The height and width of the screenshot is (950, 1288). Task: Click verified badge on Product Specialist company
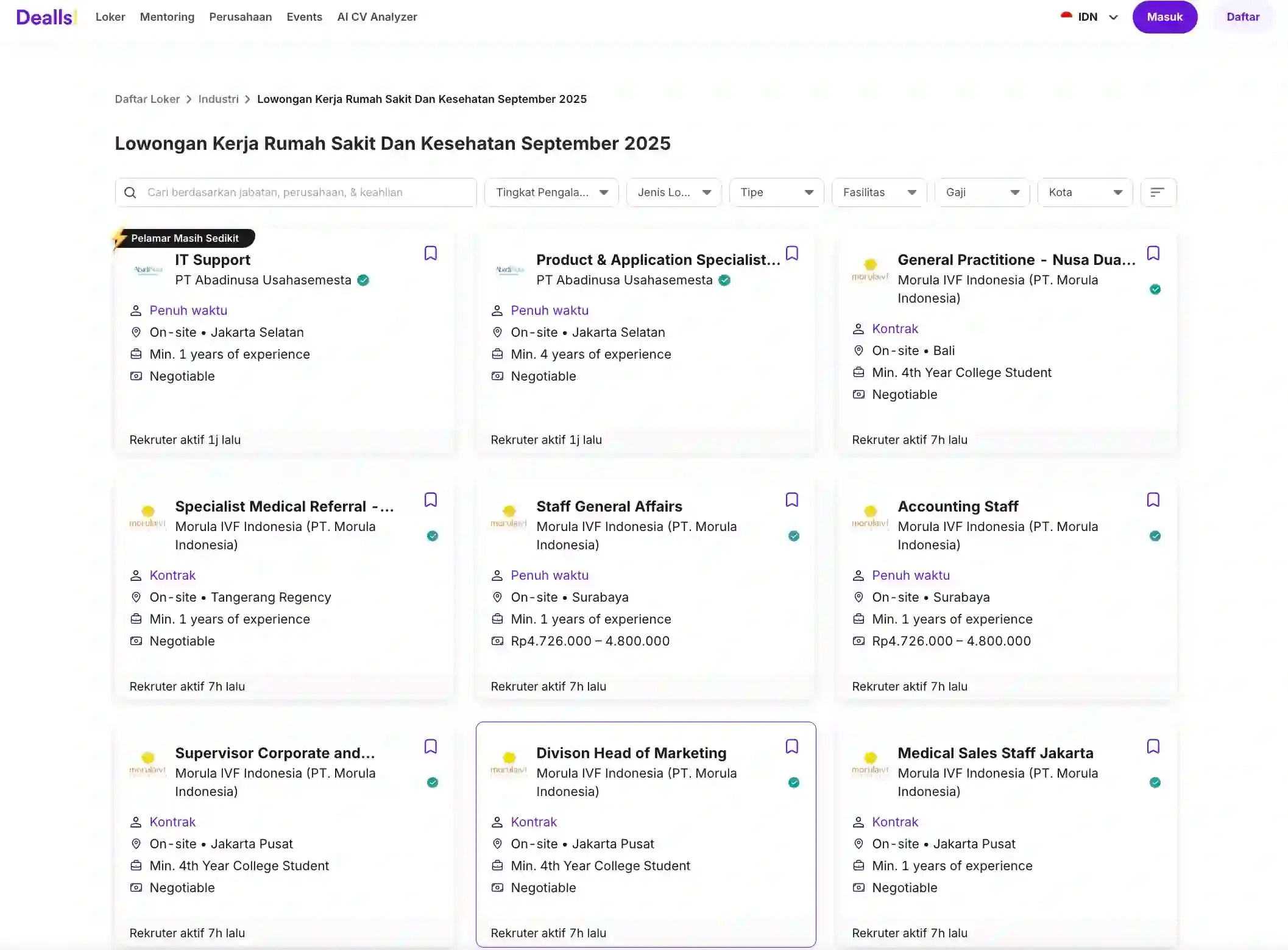[724, 280]
